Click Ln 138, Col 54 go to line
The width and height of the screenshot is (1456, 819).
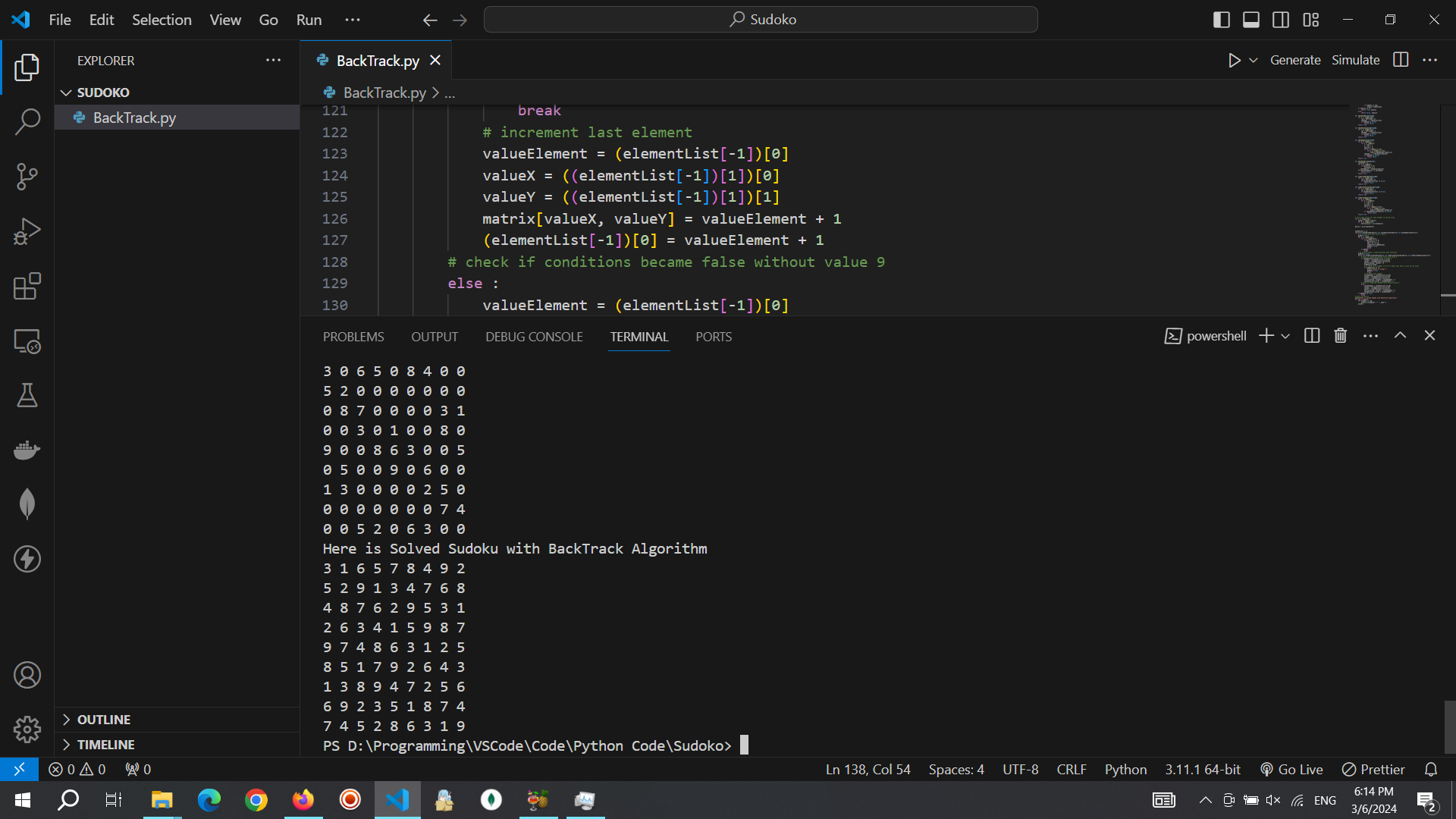[868, 769]
